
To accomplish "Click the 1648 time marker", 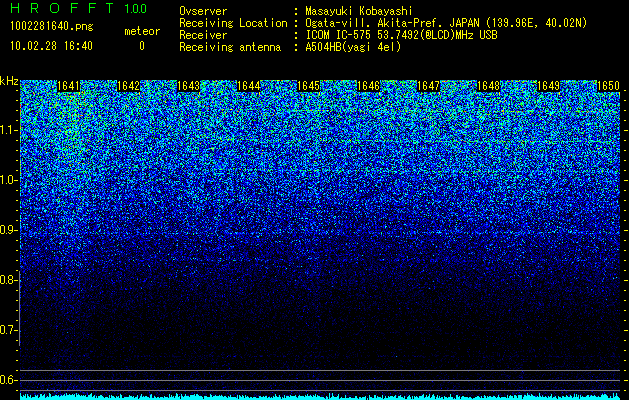I will [x=488, y=86].
